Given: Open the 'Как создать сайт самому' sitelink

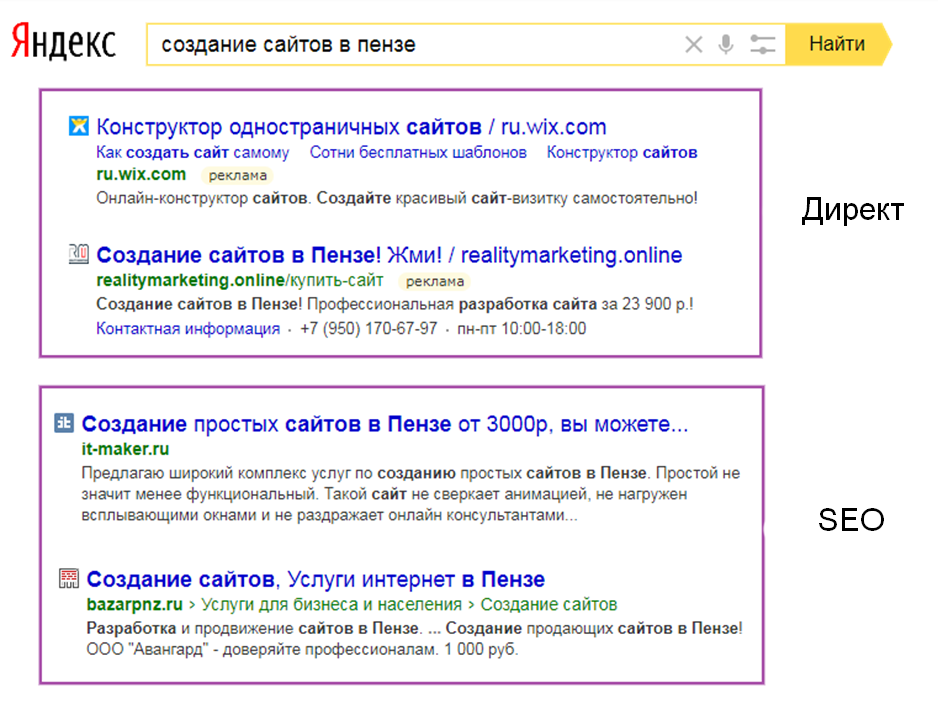Looking at the screenshot, I should 193,153.
